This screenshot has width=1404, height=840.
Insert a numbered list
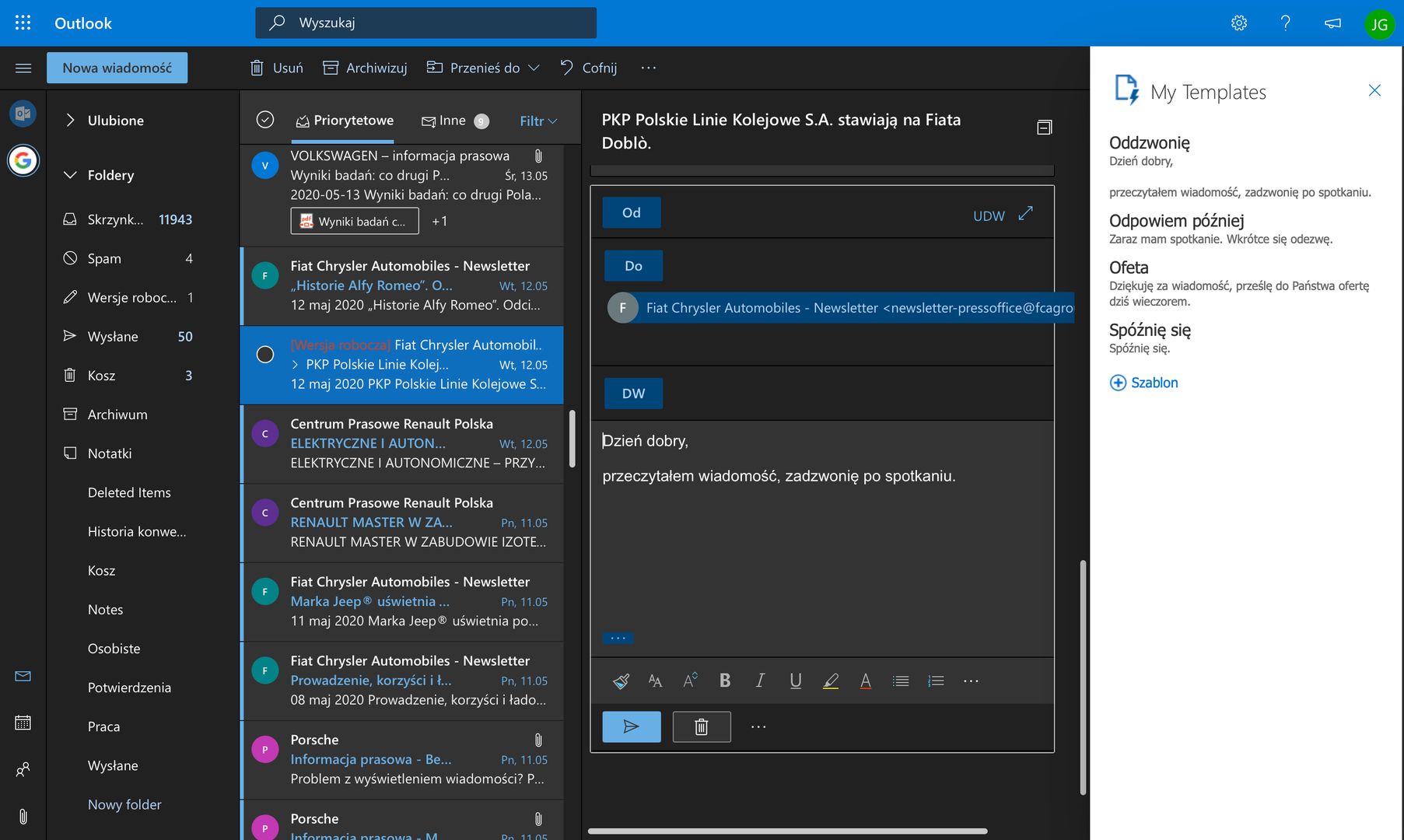coord(936,681)
